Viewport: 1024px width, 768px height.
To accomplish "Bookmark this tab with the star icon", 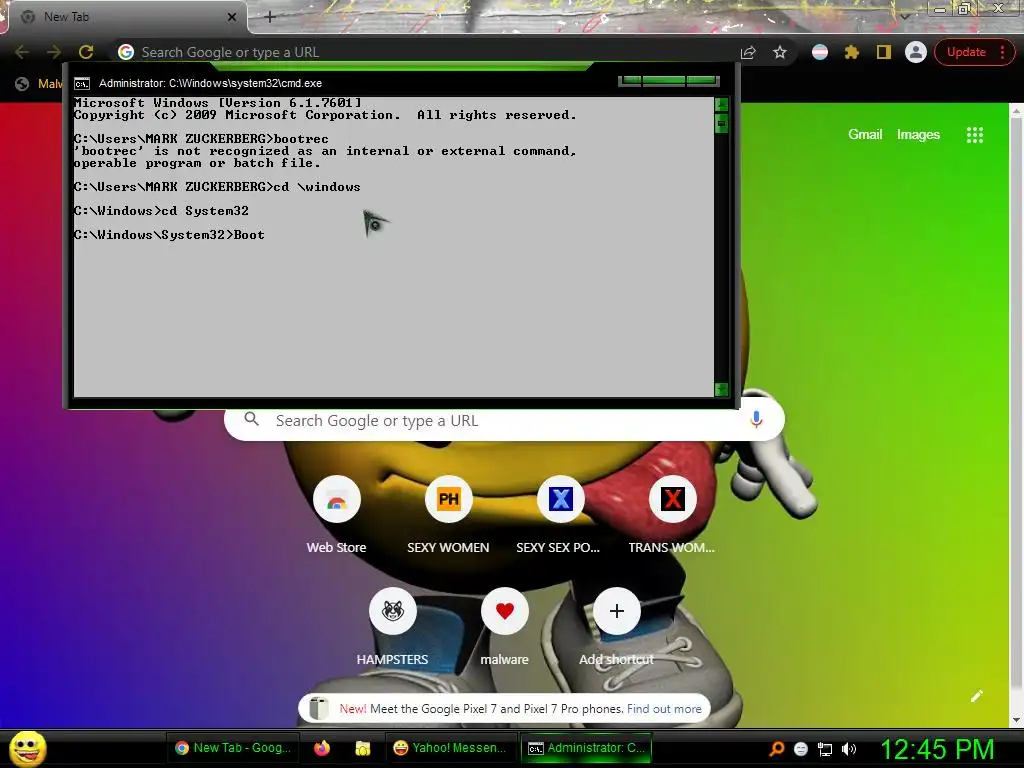I will (x=780, y=52).
